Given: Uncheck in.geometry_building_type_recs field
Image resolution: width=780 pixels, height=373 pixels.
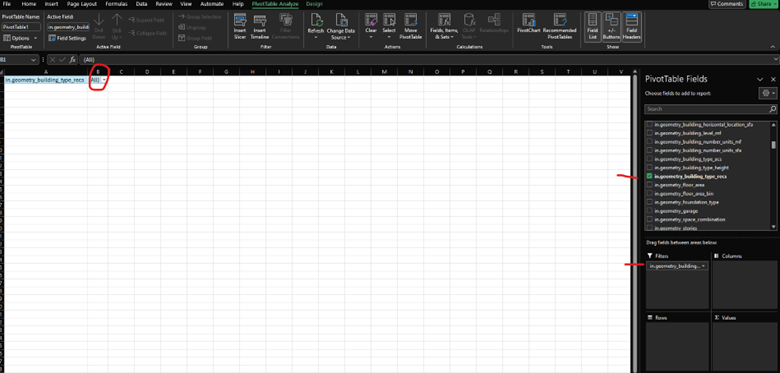Looking at the screenshot, I should [649, 176].
